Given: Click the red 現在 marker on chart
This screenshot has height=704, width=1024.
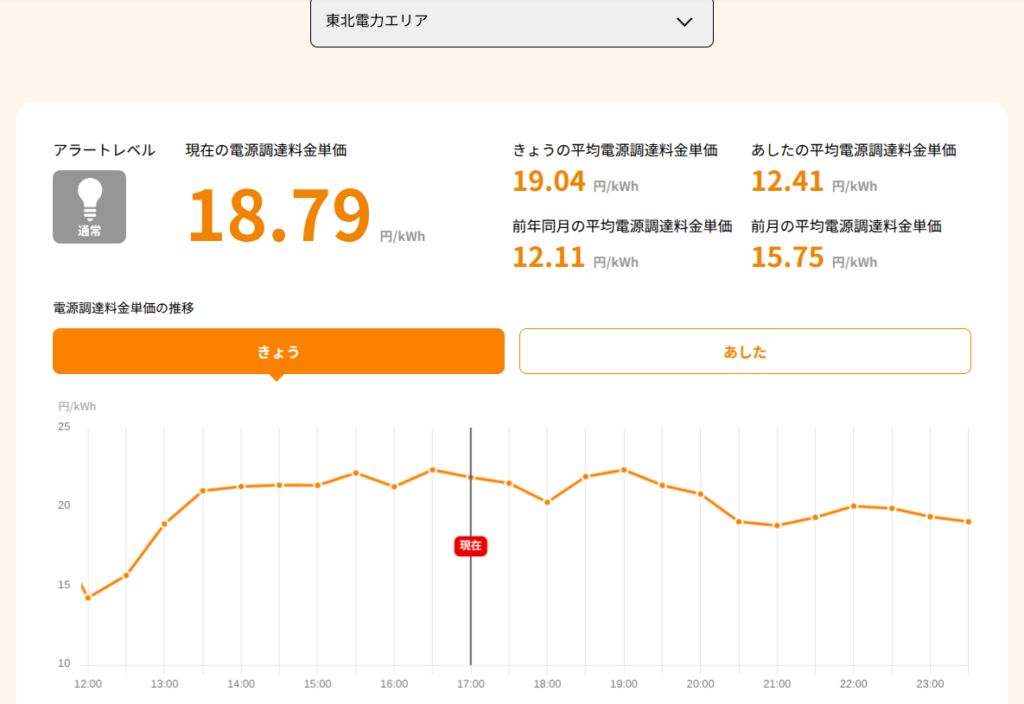Looking at the screenshot, I should tap(470, 545).
